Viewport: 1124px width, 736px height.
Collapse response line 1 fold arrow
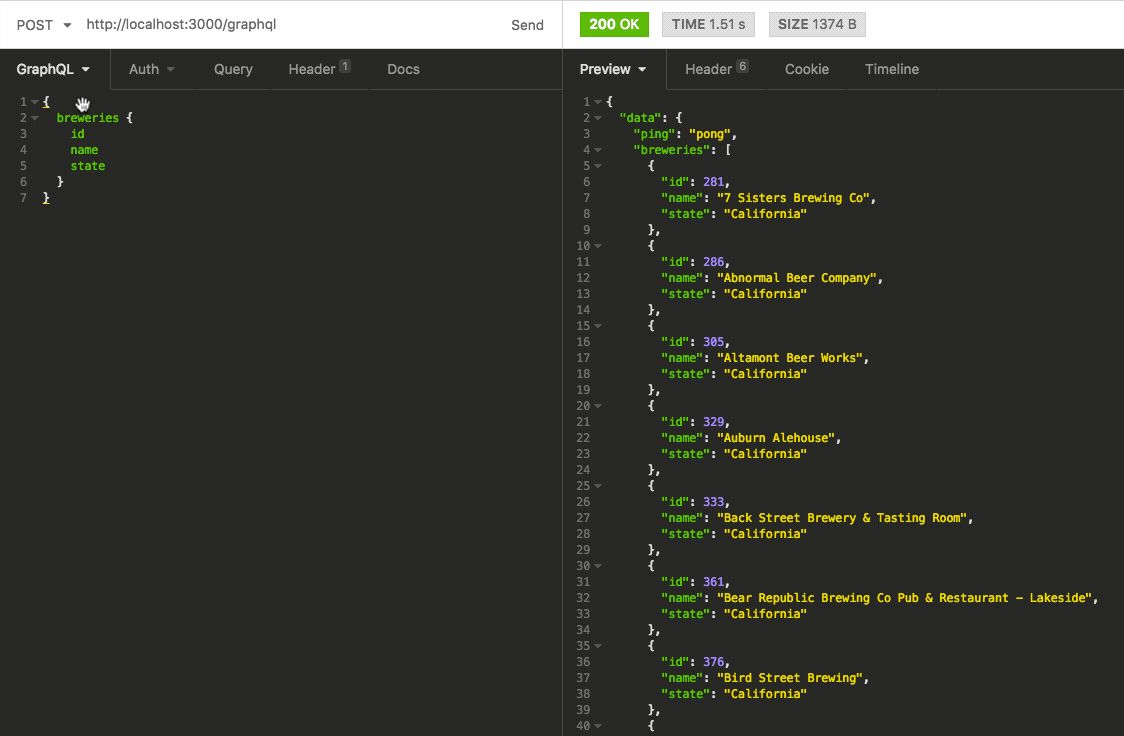(x=598, y=102)
